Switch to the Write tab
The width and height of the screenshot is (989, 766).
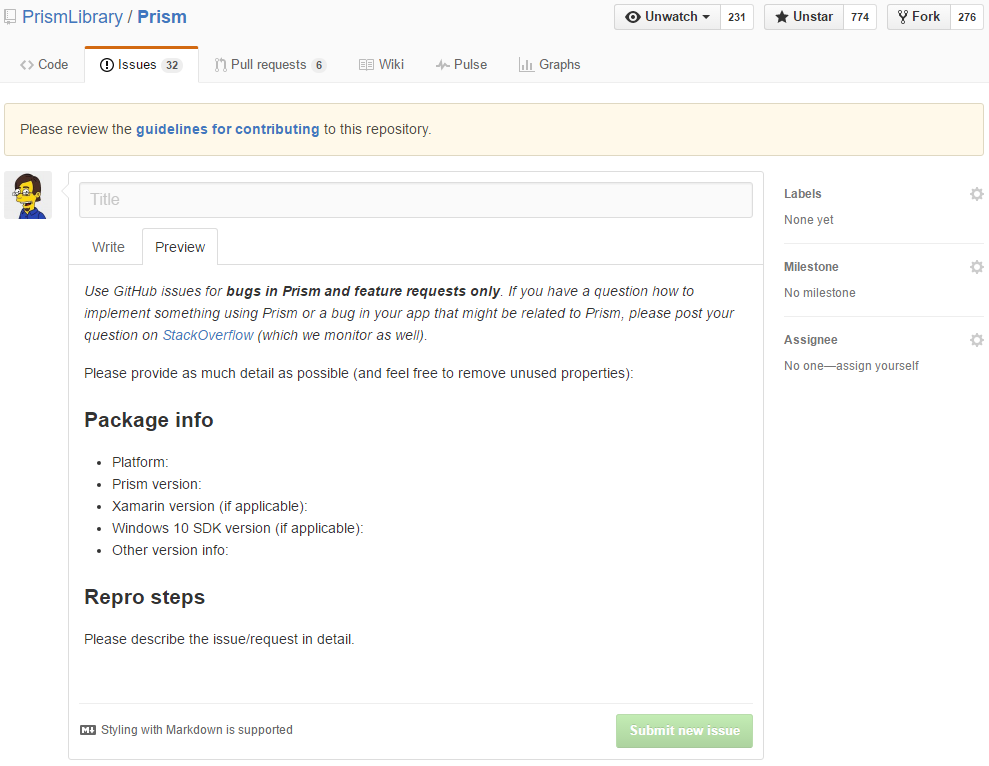[108, 247]
